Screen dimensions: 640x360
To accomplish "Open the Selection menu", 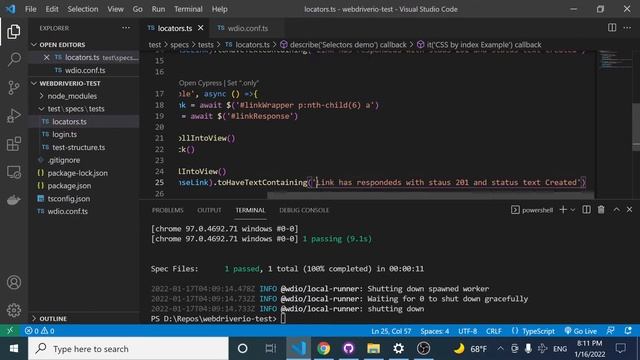I will coord(83,9).
